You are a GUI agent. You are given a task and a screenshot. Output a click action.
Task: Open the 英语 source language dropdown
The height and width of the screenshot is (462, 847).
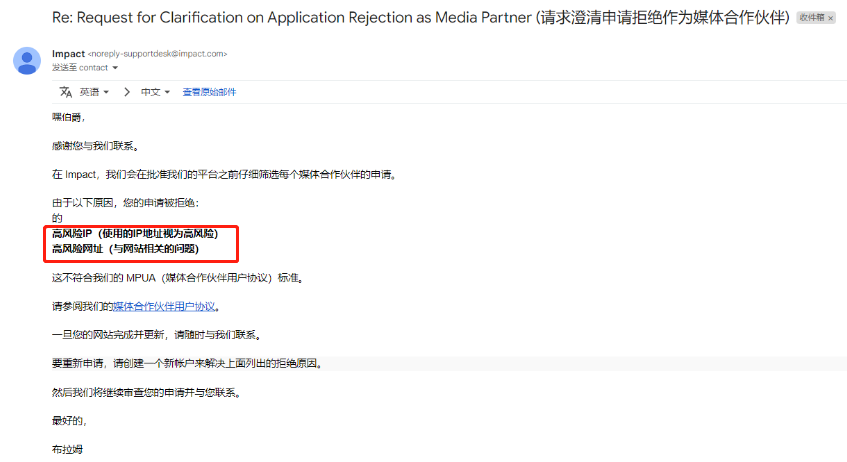coord(95,92)
